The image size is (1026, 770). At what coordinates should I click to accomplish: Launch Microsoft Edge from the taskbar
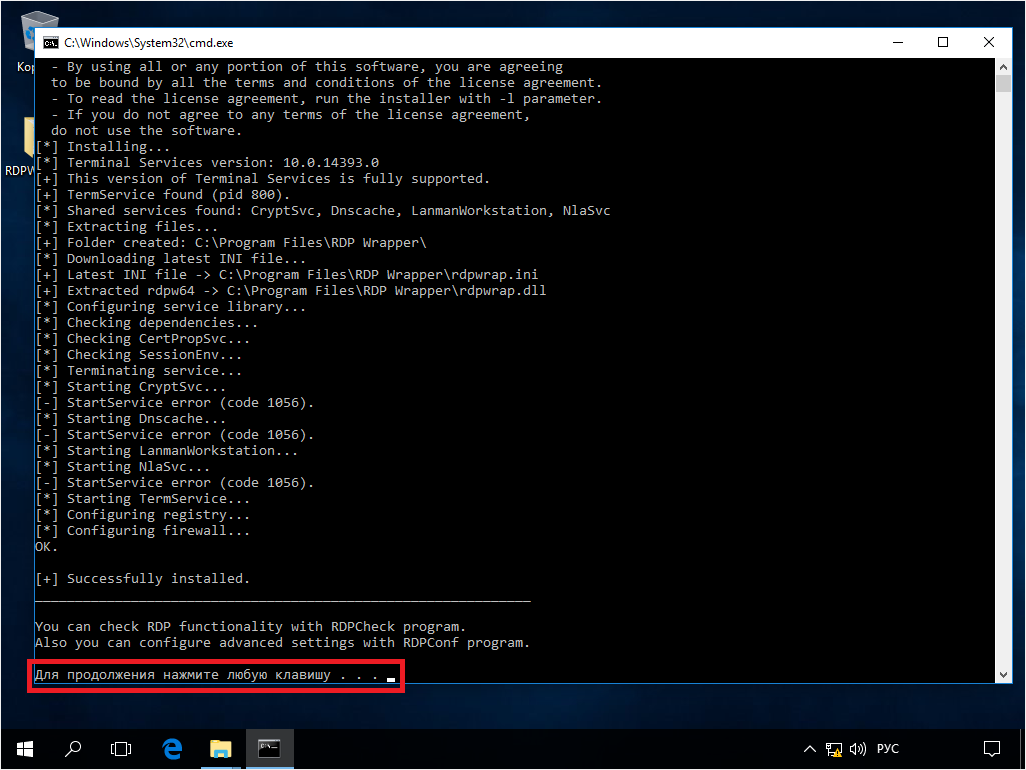171,748
